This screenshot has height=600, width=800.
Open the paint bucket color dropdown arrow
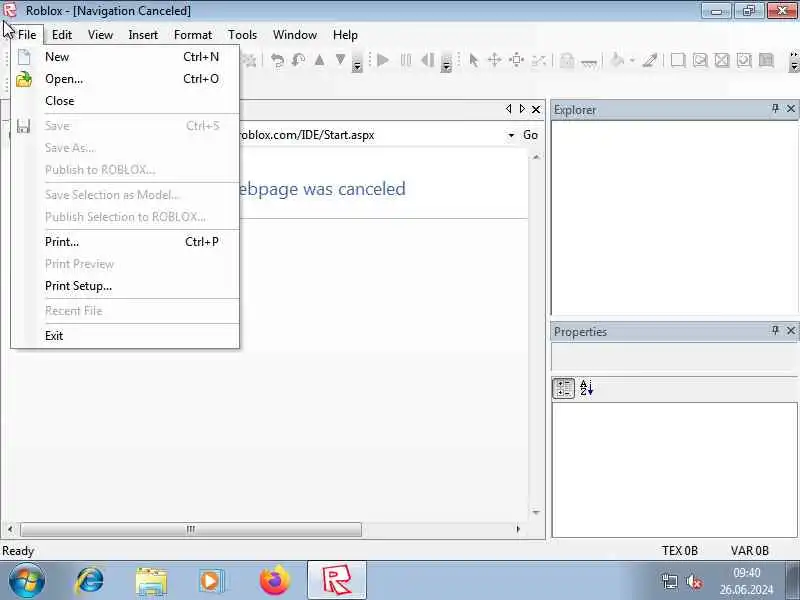(x=632, y=61)
